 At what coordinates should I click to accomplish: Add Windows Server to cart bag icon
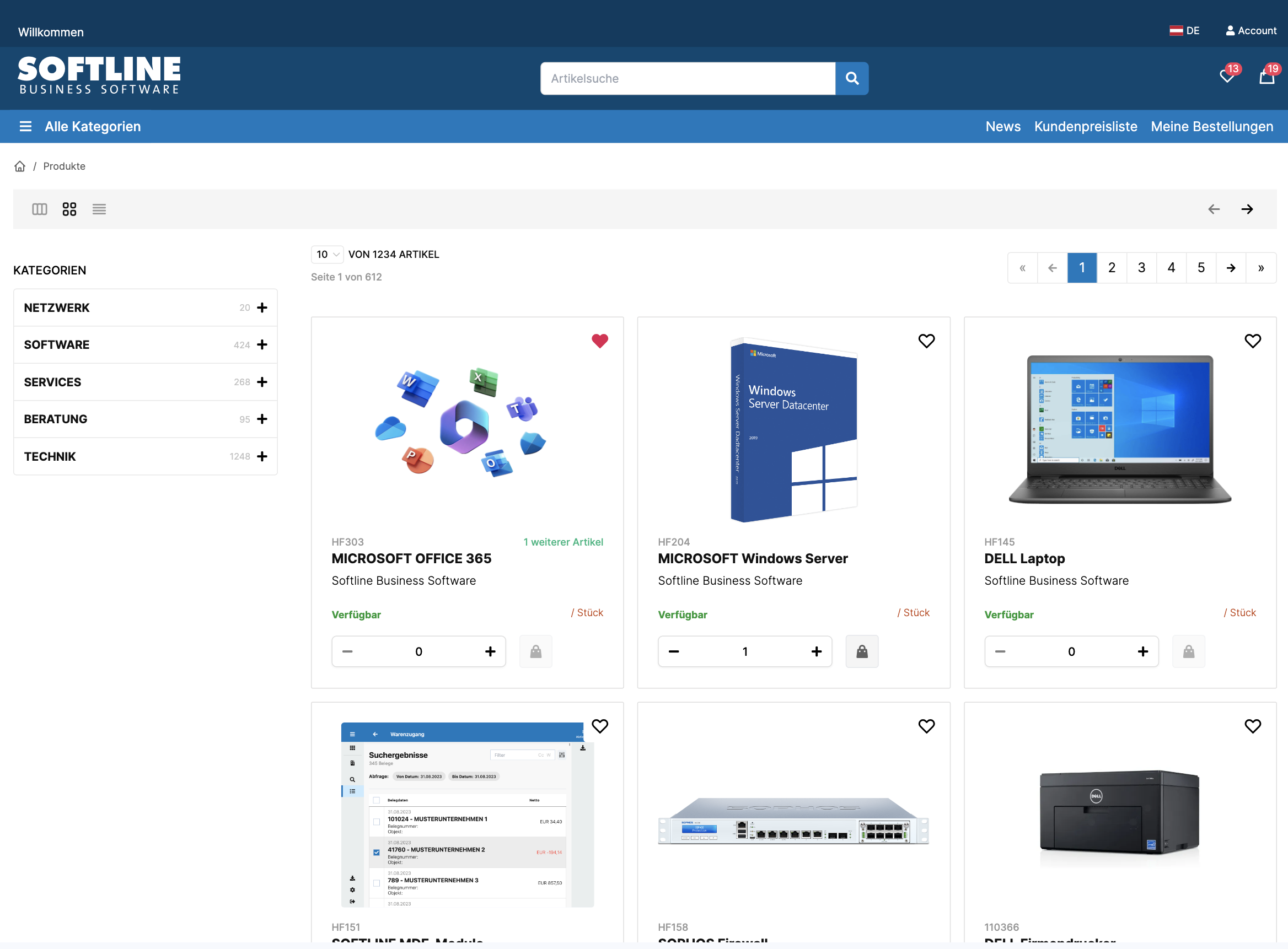[x=862, y=651]
